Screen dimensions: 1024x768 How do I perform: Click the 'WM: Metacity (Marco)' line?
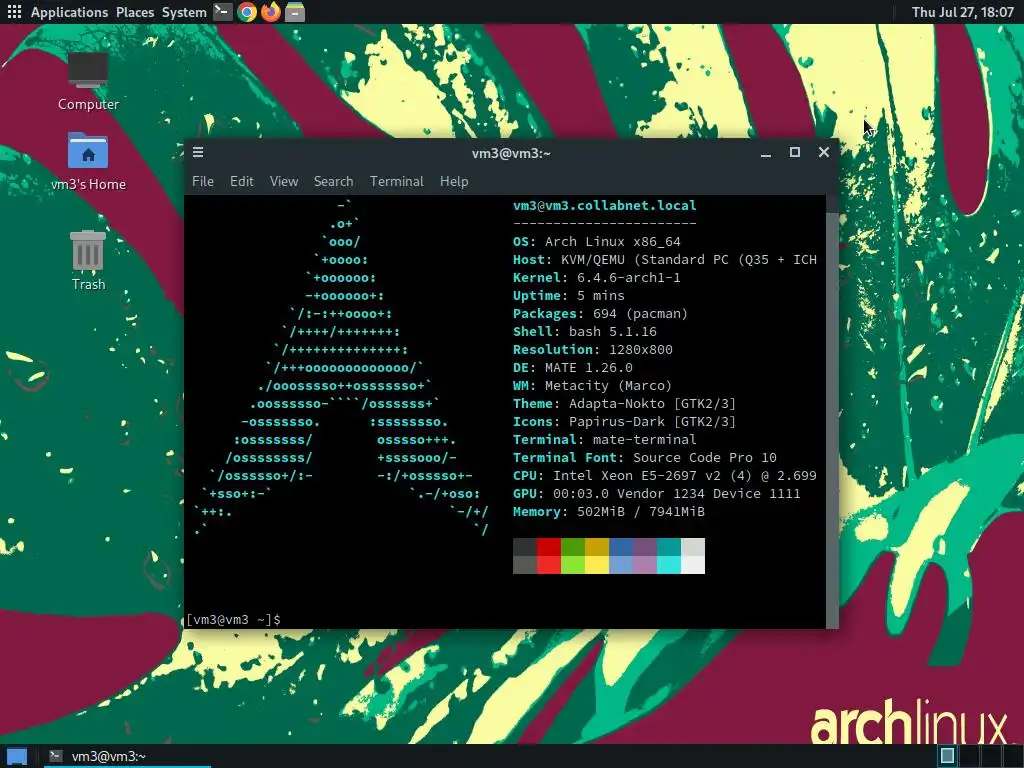592,386
